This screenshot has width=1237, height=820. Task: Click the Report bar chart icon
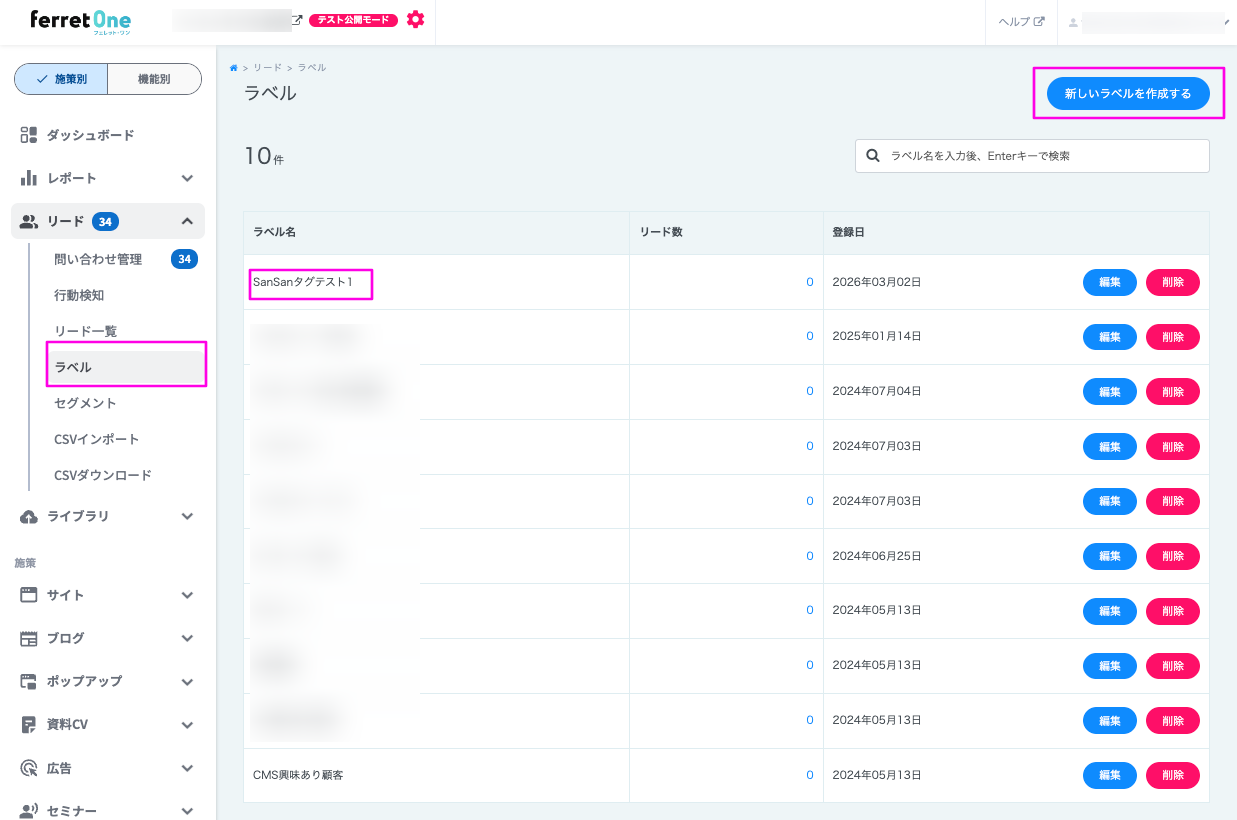click(29, 178)
